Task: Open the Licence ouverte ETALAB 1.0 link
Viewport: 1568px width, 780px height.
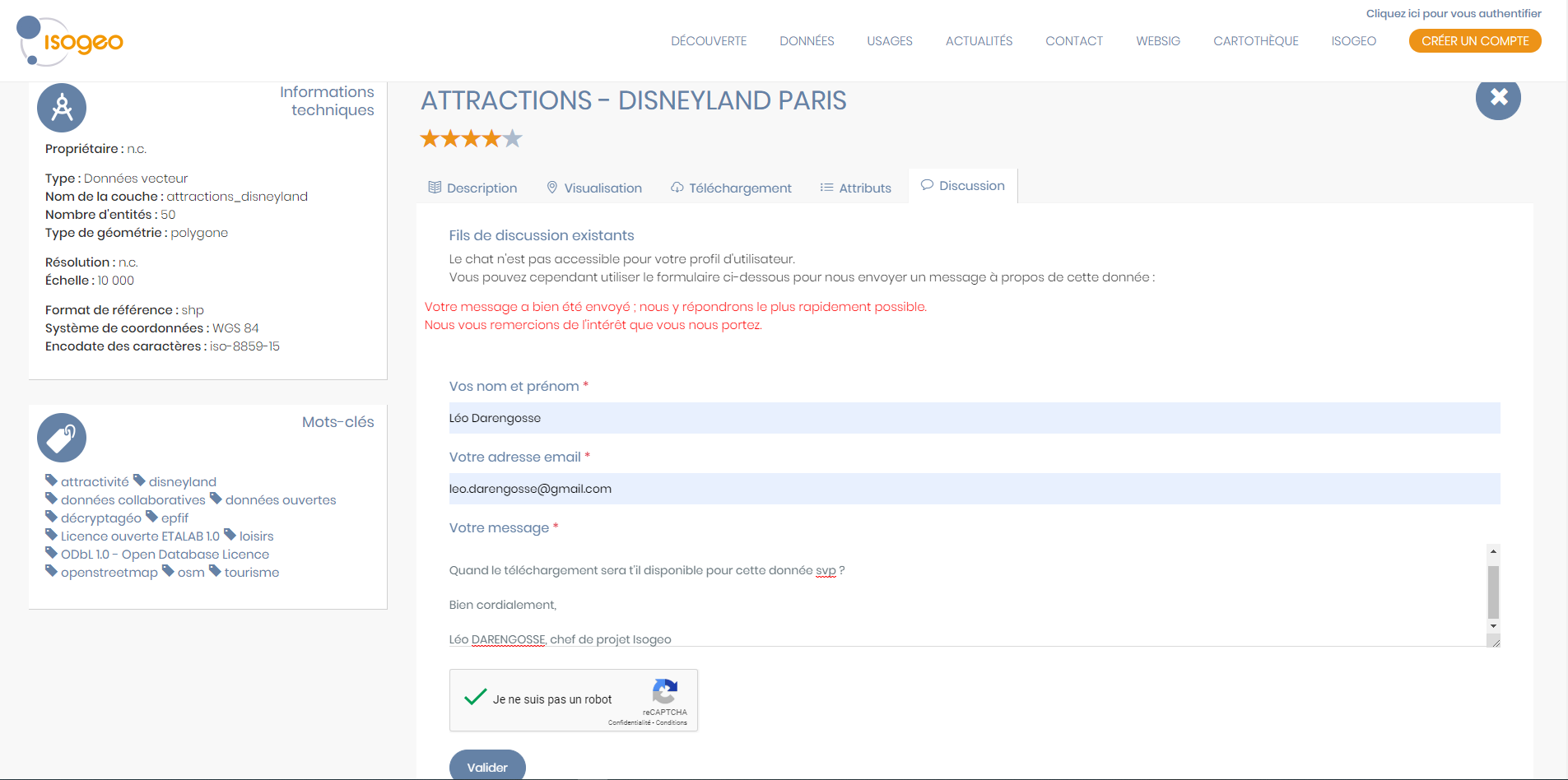Action: click(140, 536)
